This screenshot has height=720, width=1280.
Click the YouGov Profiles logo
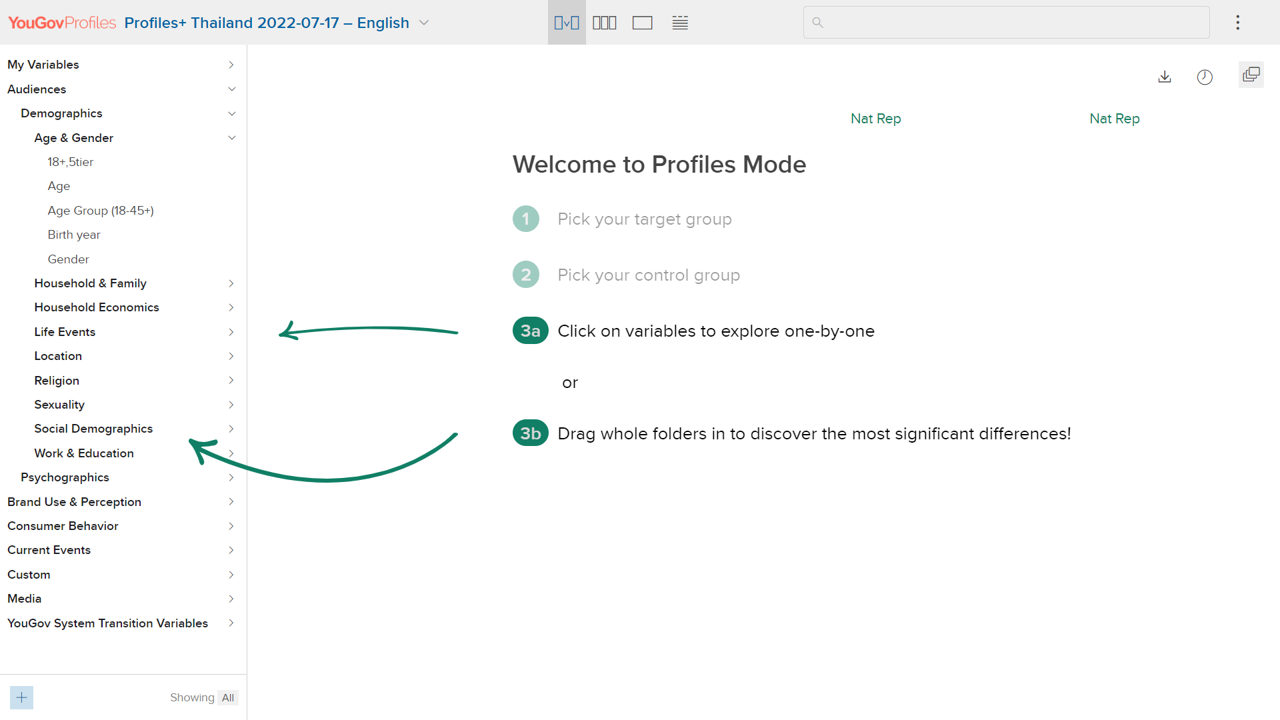pos(62,22)
